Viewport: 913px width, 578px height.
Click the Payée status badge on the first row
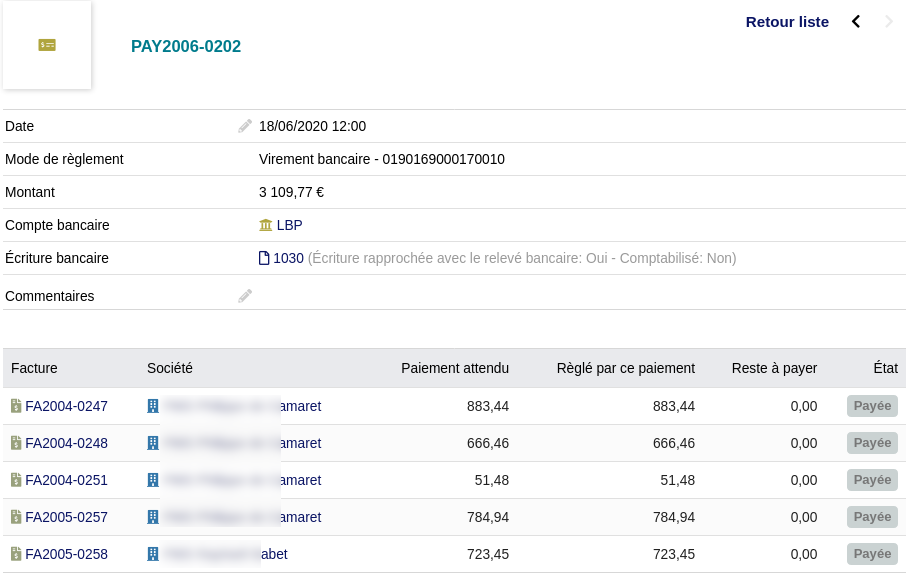[871, 406]
